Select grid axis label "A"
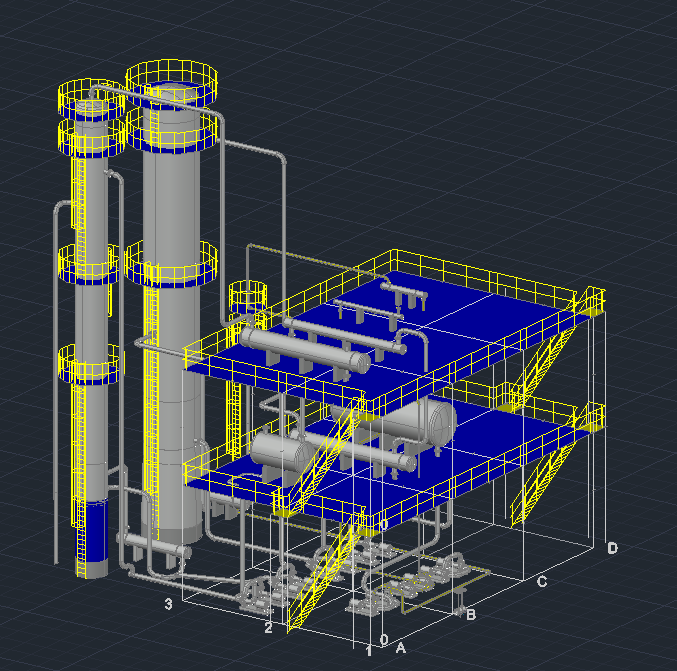The width and height of the screenshot is (677, 671). [401, 648]
